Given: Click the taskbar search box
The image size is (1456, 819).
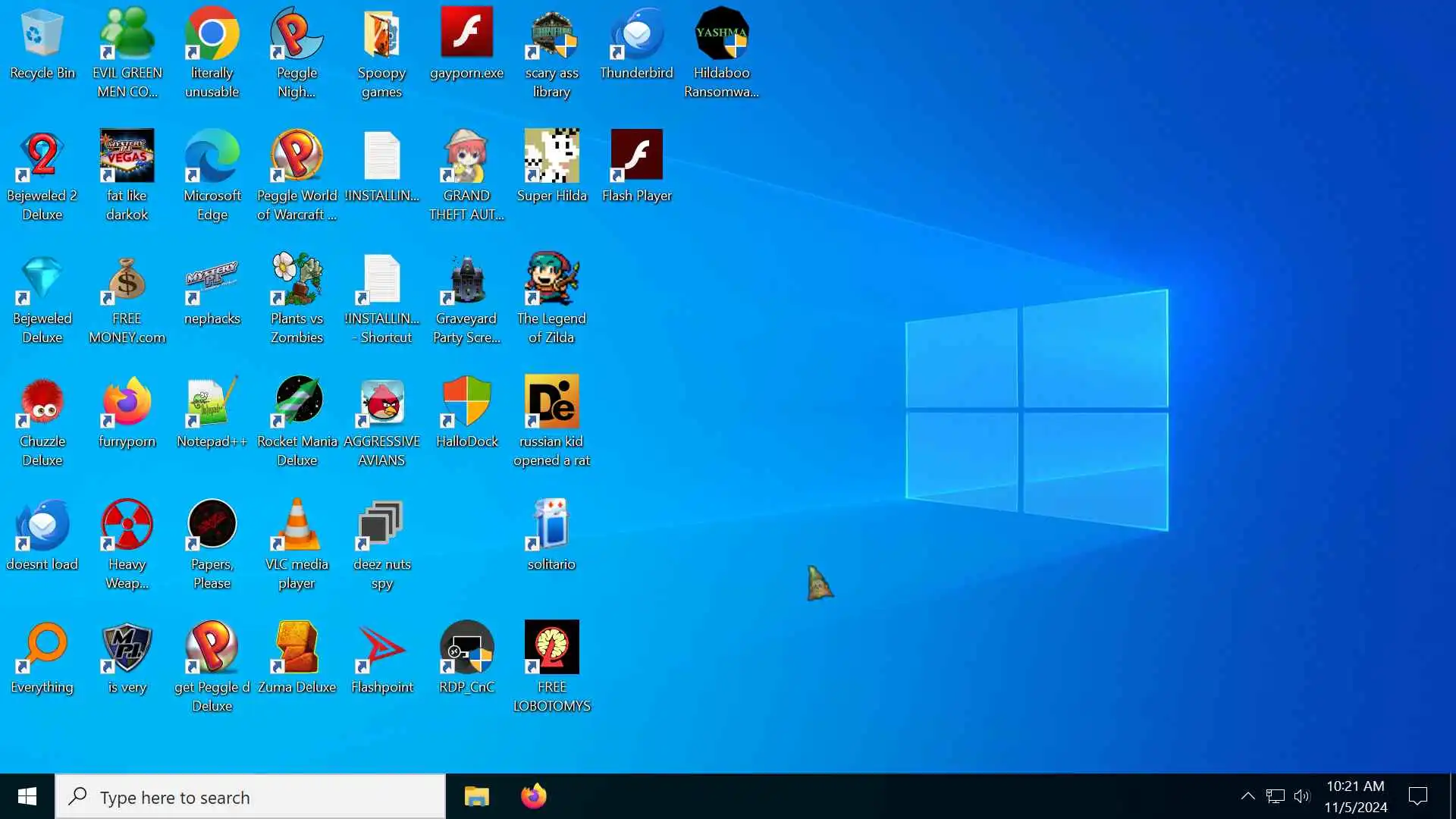Looking at the screenshot, I should (250, 797).
